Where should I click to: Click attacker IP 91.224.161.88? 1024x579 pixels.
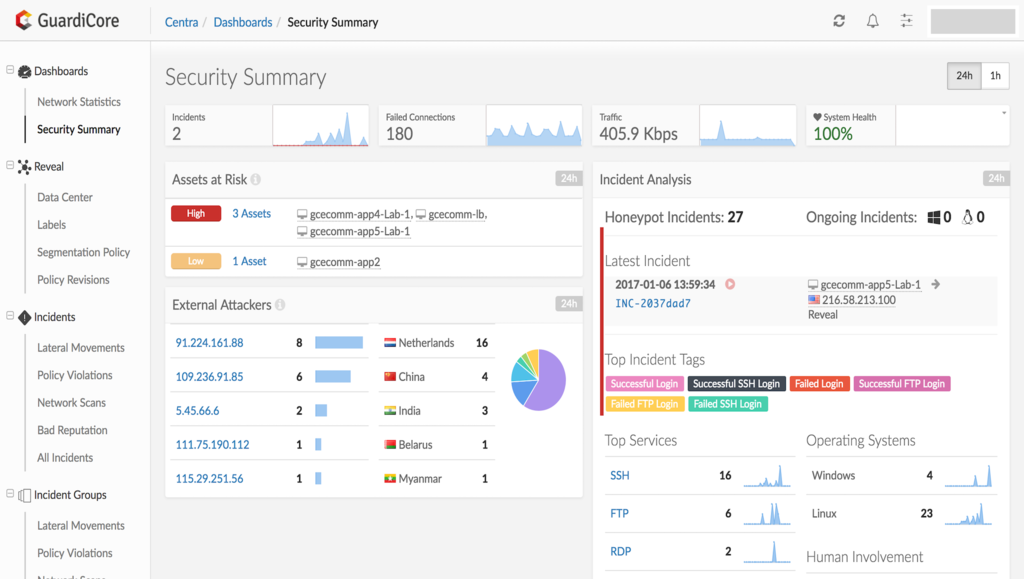(210, 343)
